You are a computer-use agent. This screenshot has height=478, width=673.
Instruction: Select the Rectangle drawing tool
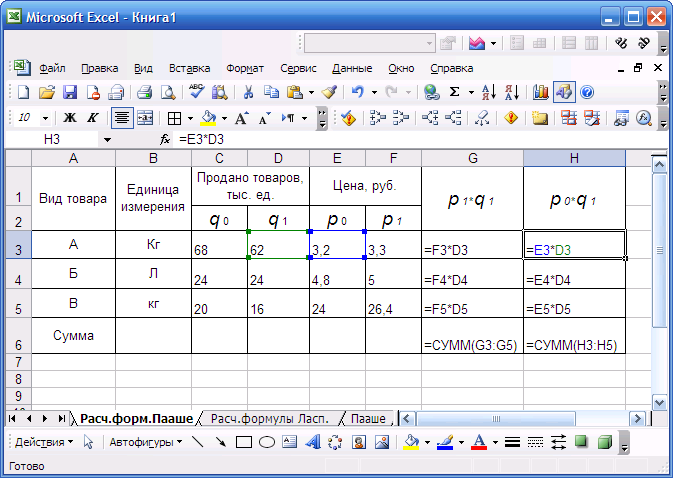pos(243,442)
